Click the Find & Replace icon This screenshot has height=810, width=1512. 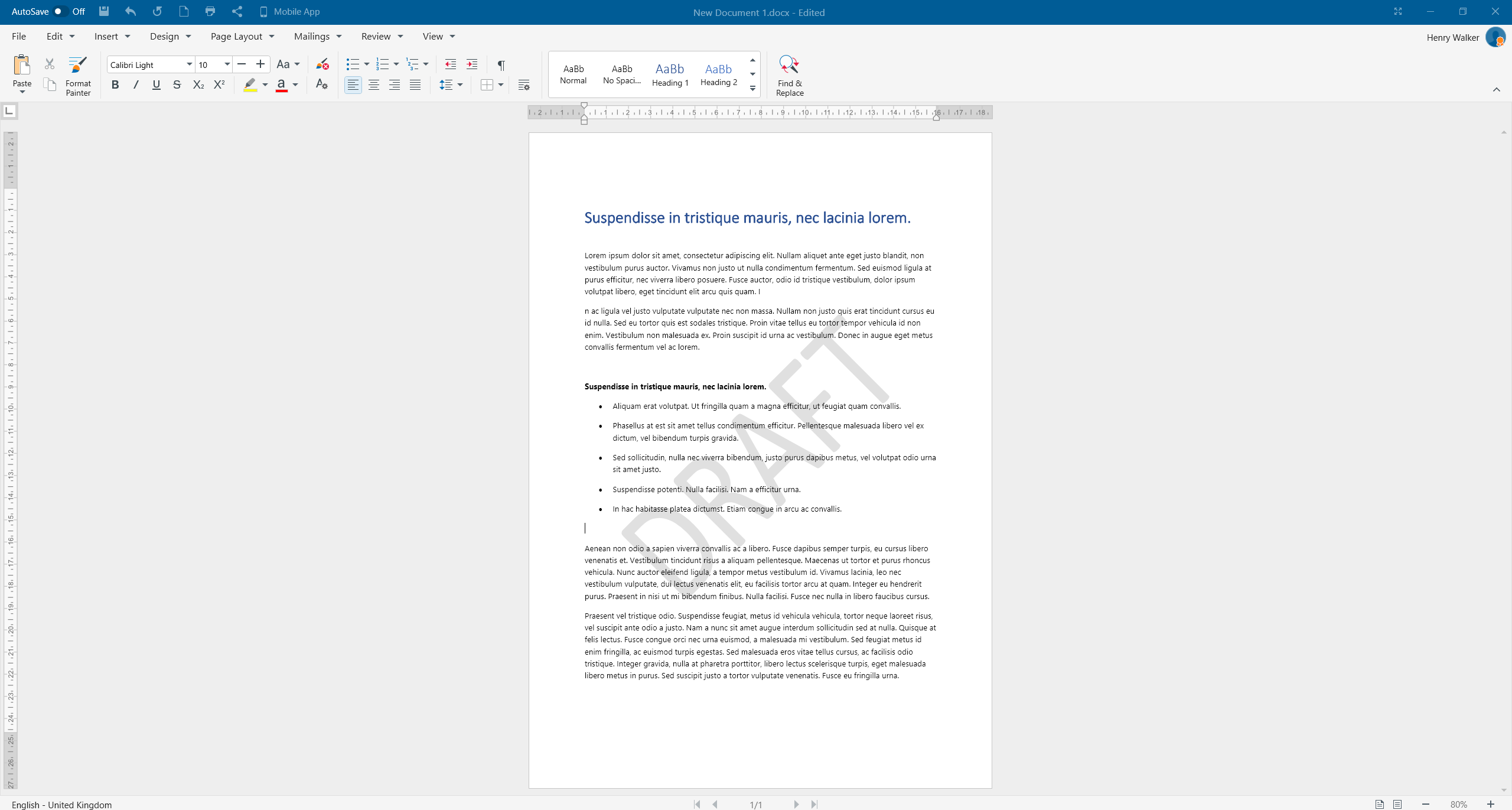tap(789, 65)
